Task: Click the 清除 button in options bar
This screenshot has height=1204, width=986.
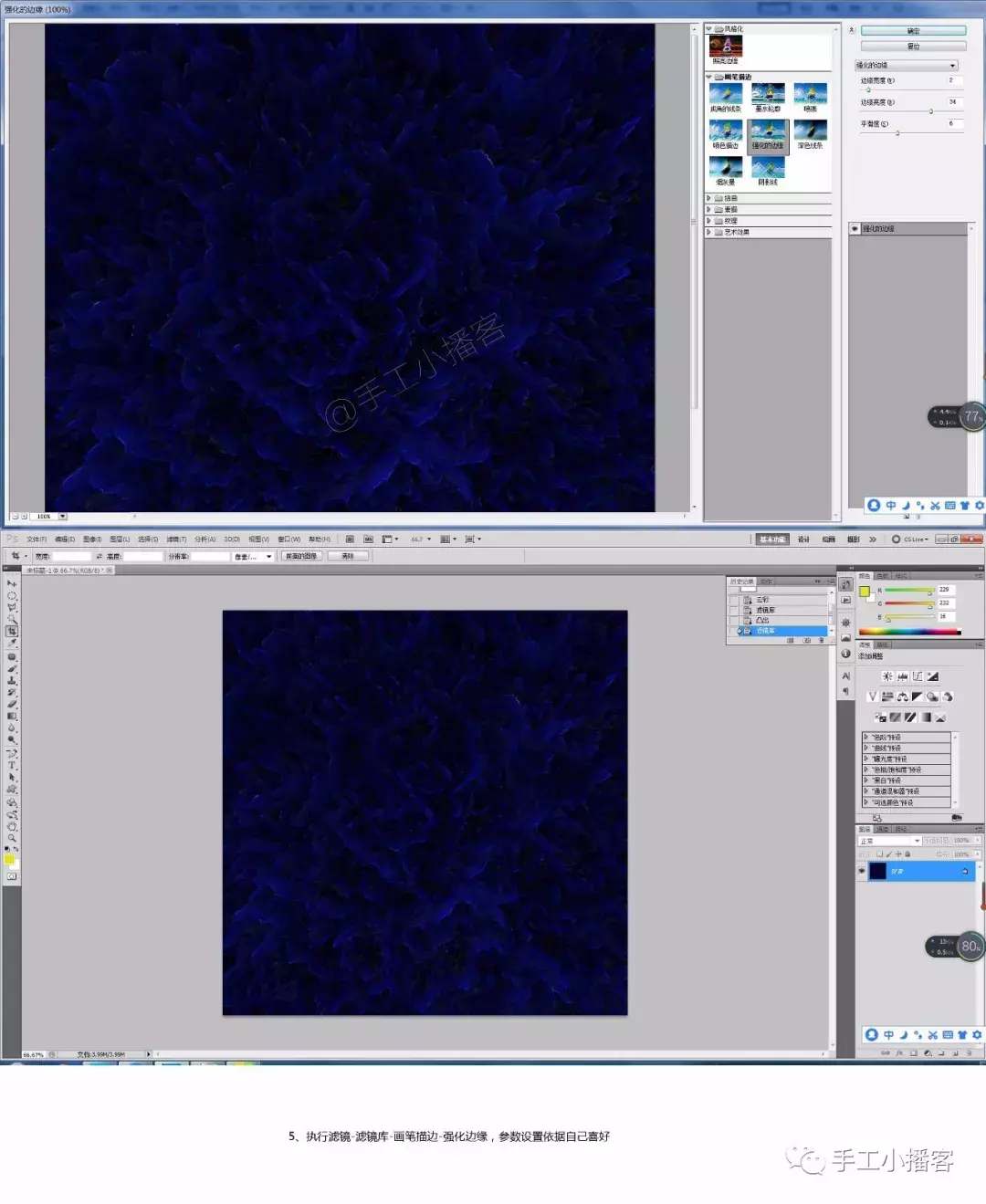Action: (x=348, y=556)
